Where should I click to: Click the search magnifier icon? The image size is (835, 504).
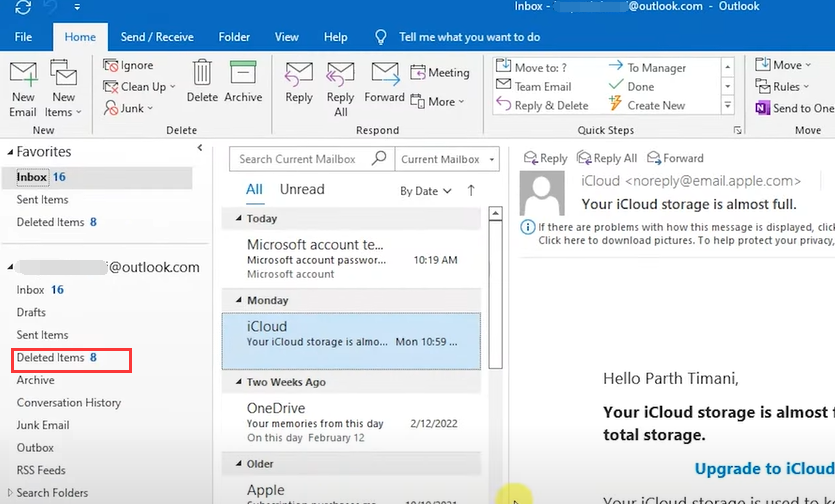click(379, 158)
